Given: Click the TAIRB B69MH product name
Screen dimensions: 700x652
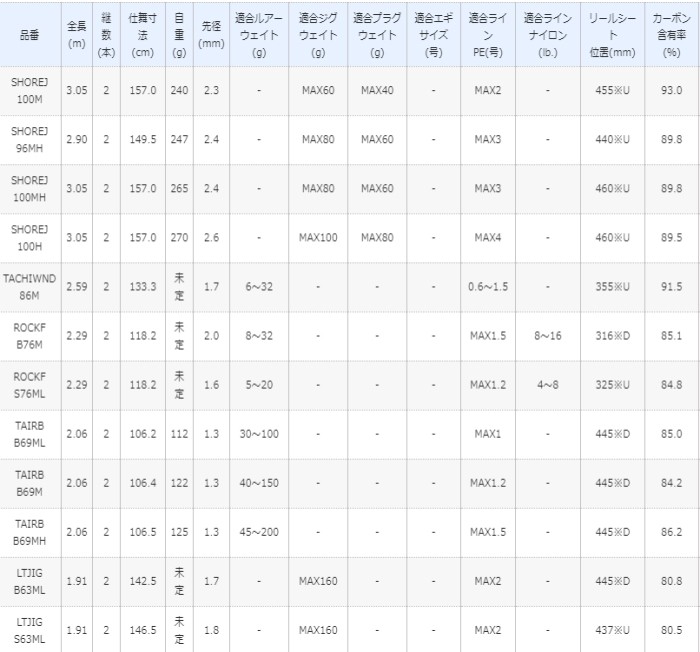Looking at the screenshot, I should (31, 531).
